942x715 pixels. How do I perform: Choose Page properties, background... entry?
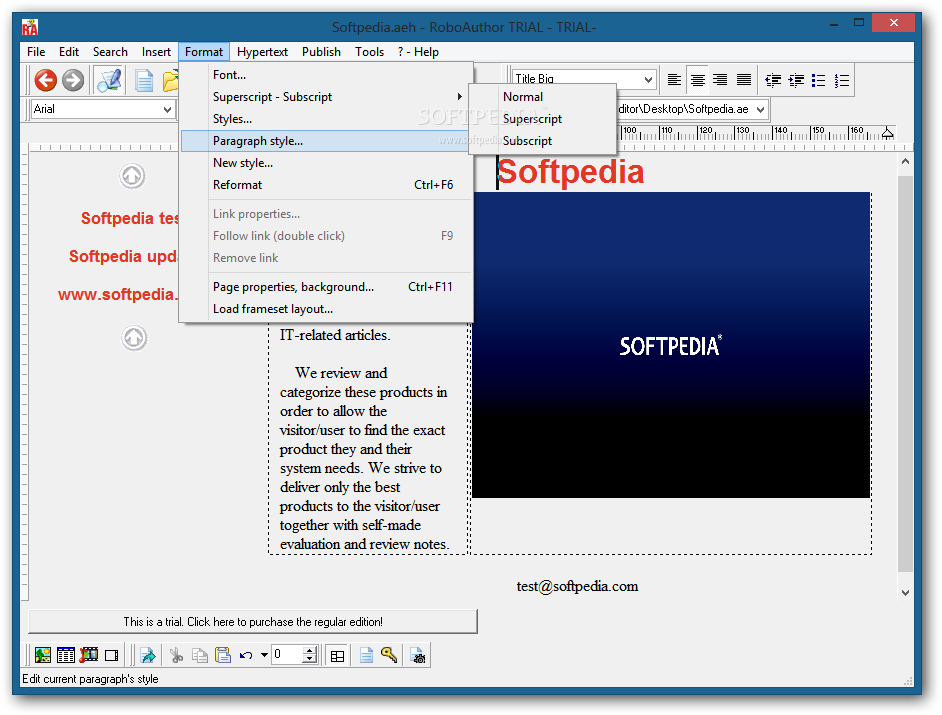(x=326, y=287)
